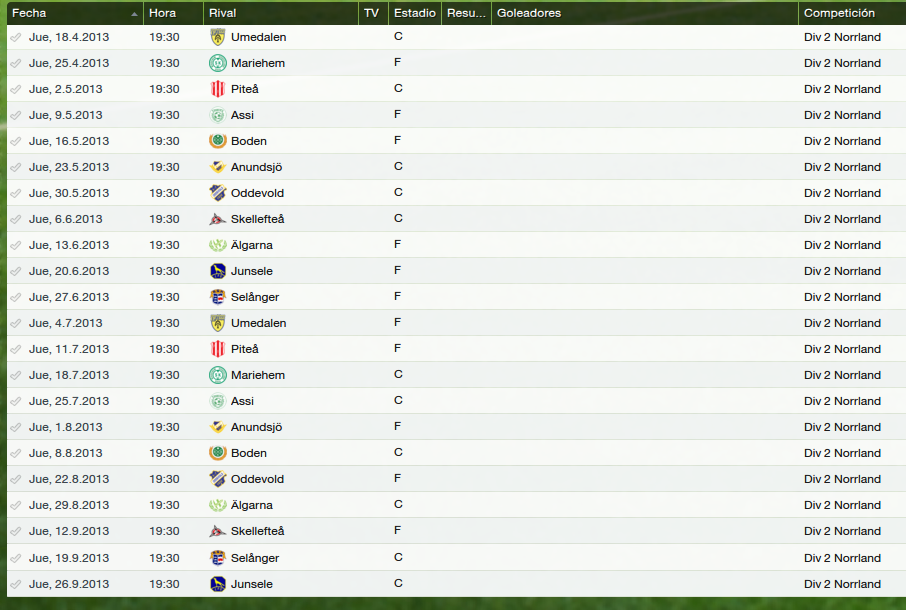Click the Oddevold crest on the 30.5.2013 fixture
906x610 pixels.
(217, 193)
